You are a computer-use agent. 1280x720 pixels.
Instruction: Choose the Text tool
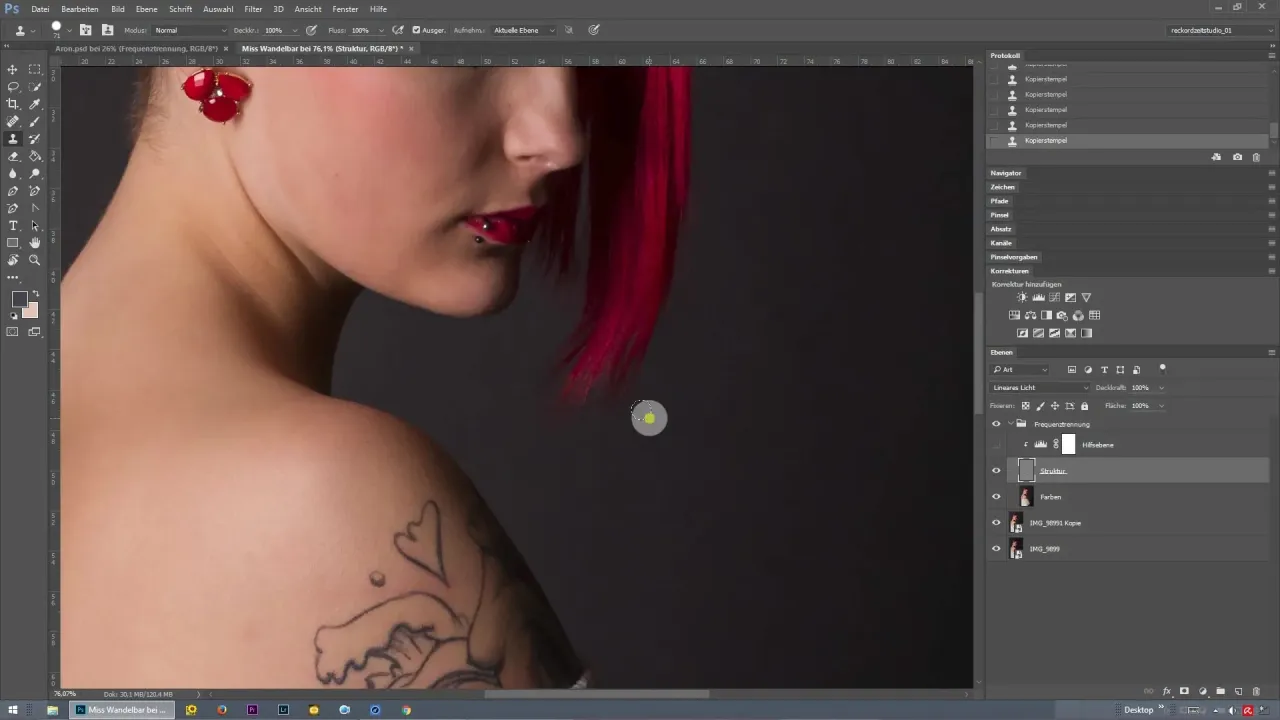coord(13,225)
